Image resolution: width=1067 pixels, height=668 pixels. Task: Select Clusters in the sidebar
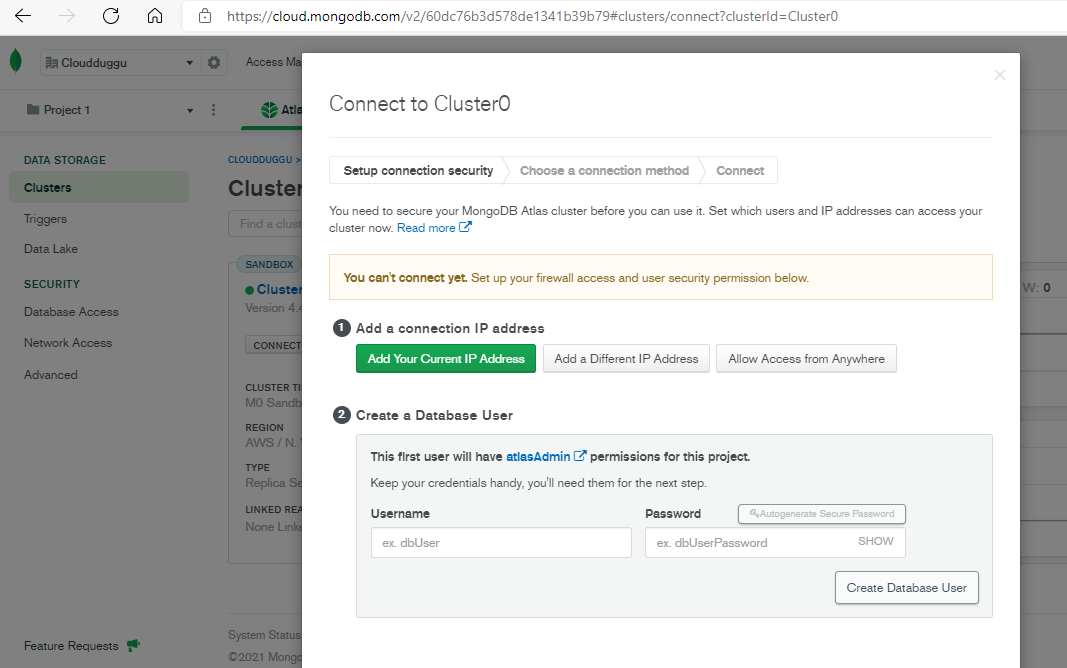tap(99, 187)
